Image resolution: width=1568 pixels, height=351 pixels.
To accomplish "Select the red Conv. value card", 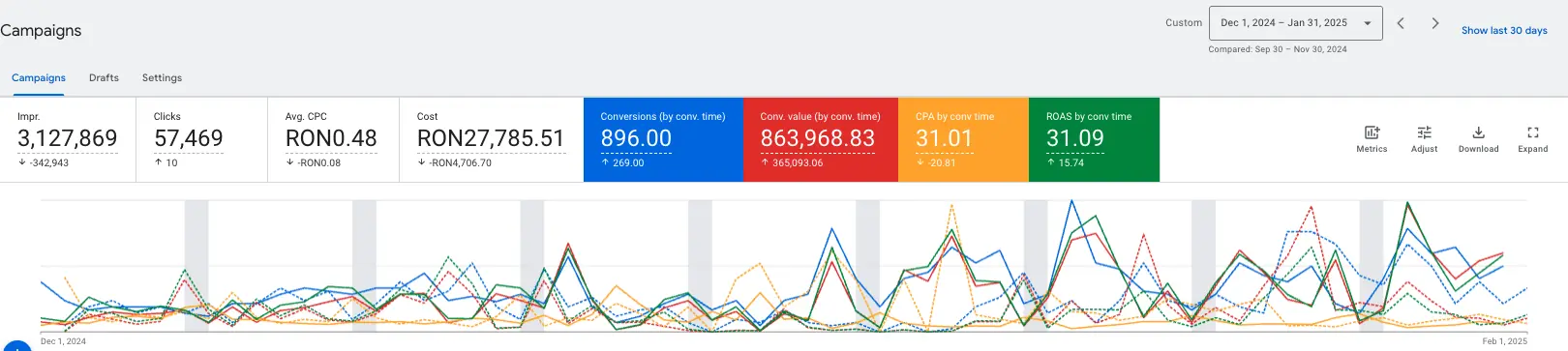I will click(821, 139).
